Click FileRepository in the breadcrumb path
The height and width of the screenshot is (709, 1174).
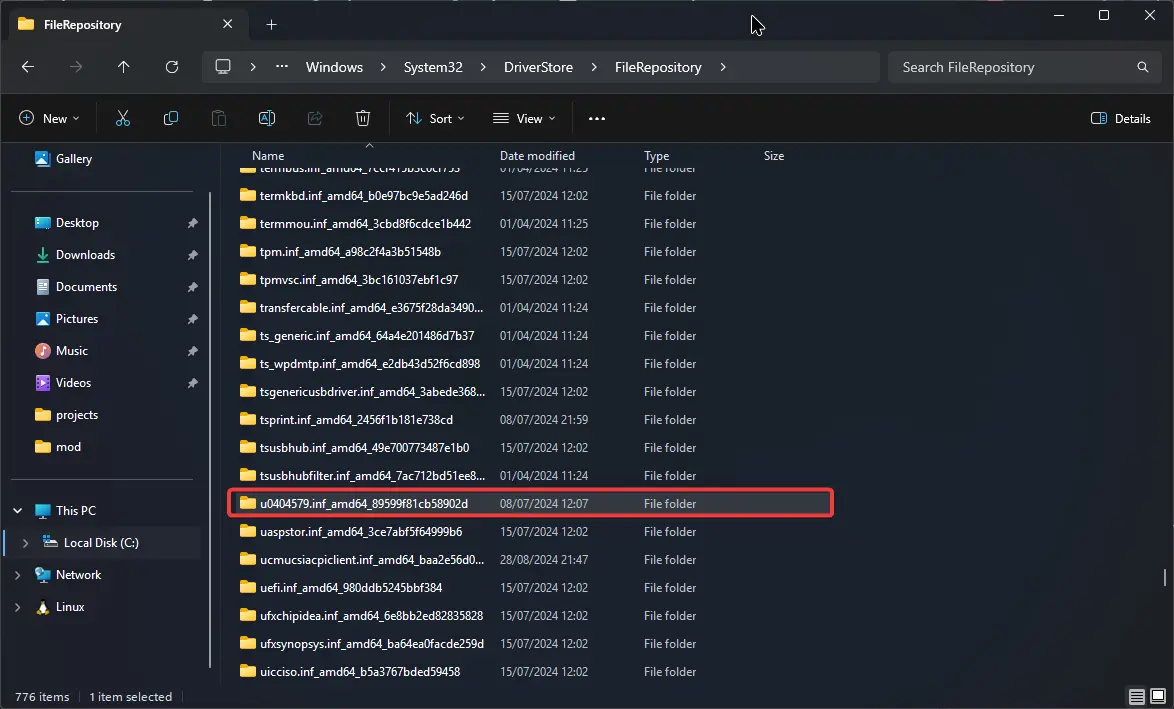(658, 67)
